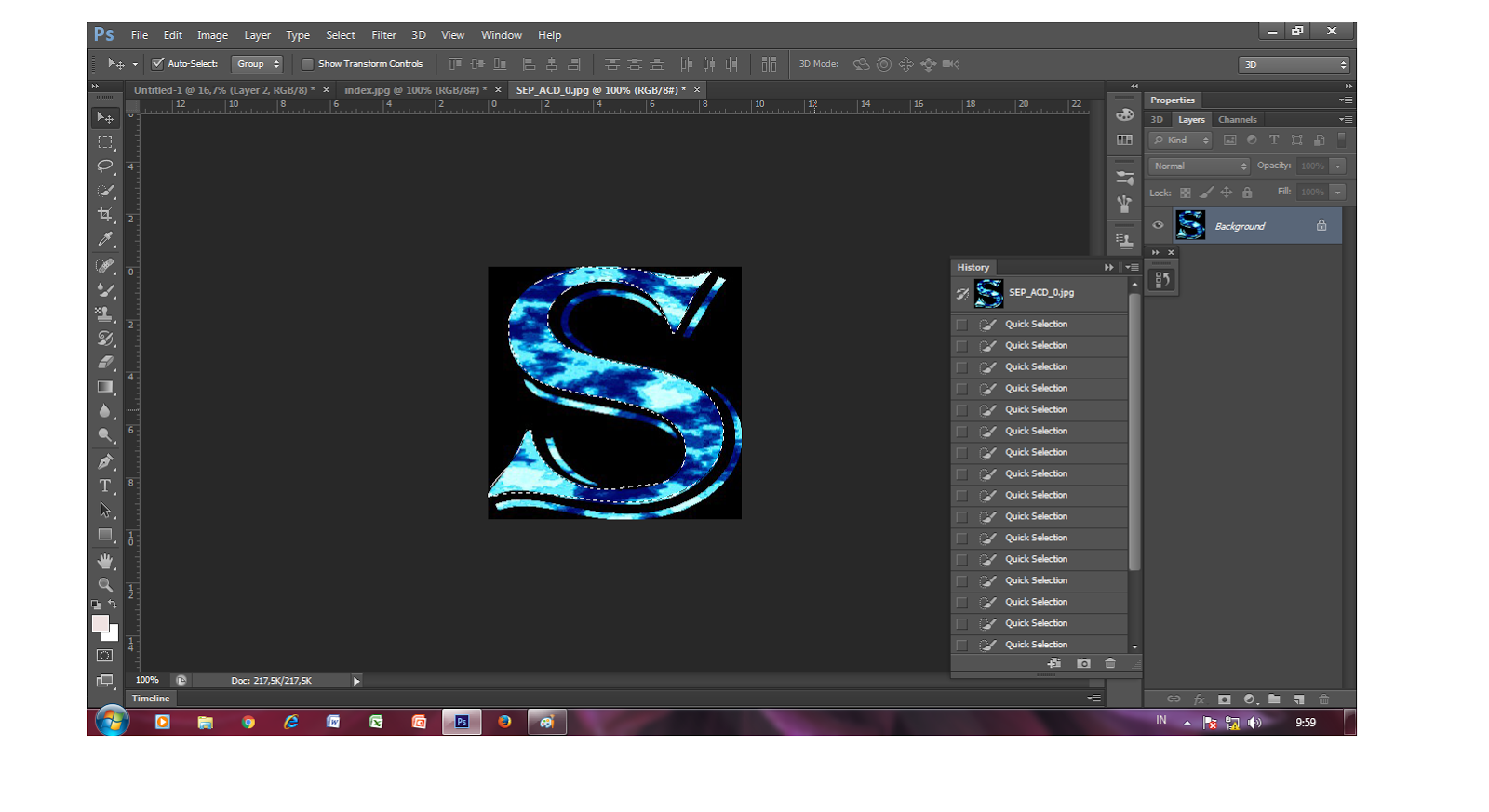The image size is (1489, 812).
Task: Select the Brush tool
Action: point(105,290)
